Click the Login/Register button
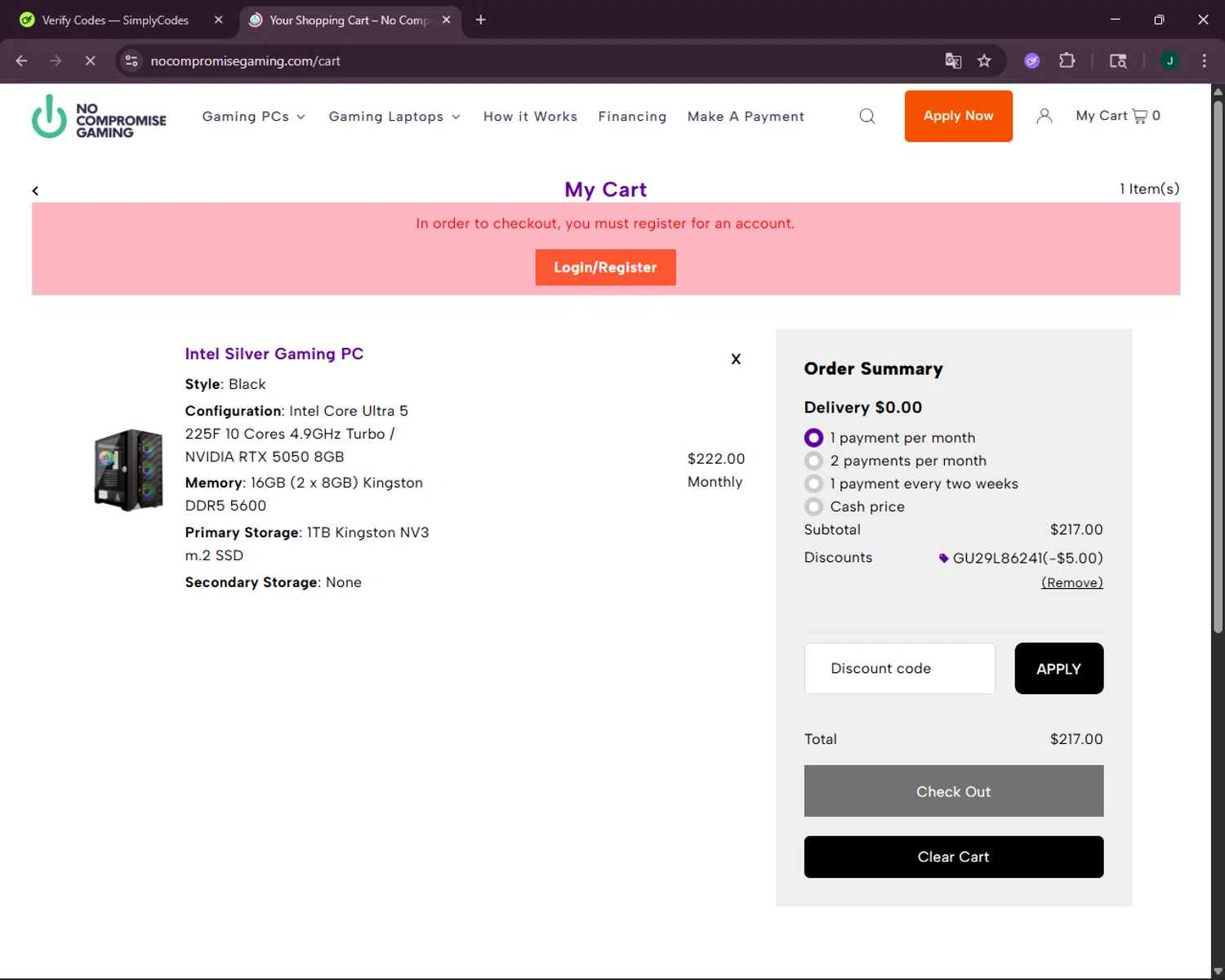 605,267
